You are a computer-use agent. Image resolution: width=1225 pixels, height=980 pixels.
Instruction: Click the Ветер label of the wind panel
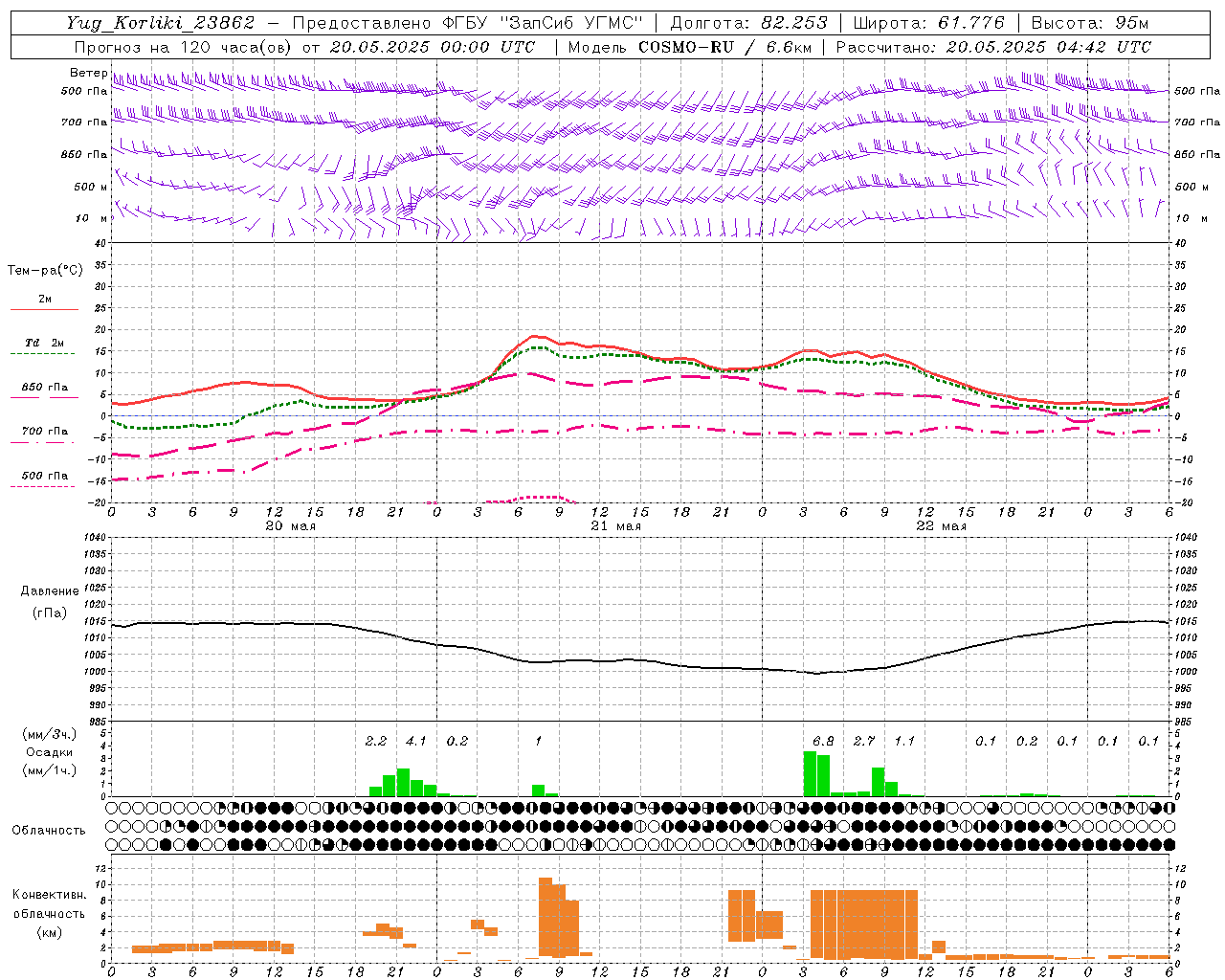[88, 73]
